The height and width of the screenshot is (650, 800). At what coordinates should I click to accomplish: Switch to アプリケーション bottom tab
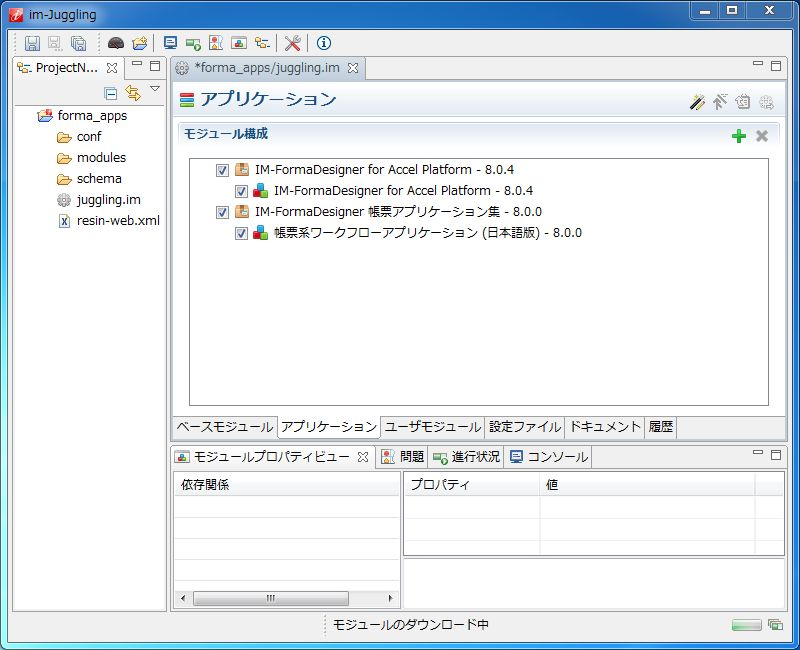pos(329,427)
